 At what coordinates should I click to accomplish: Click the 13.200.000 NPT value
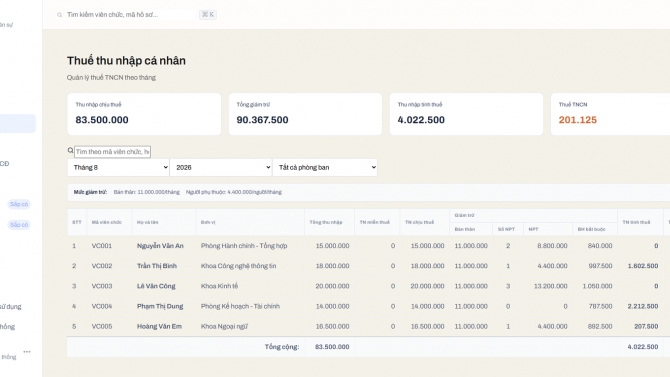pyautogui.click(x=550, y=286)
